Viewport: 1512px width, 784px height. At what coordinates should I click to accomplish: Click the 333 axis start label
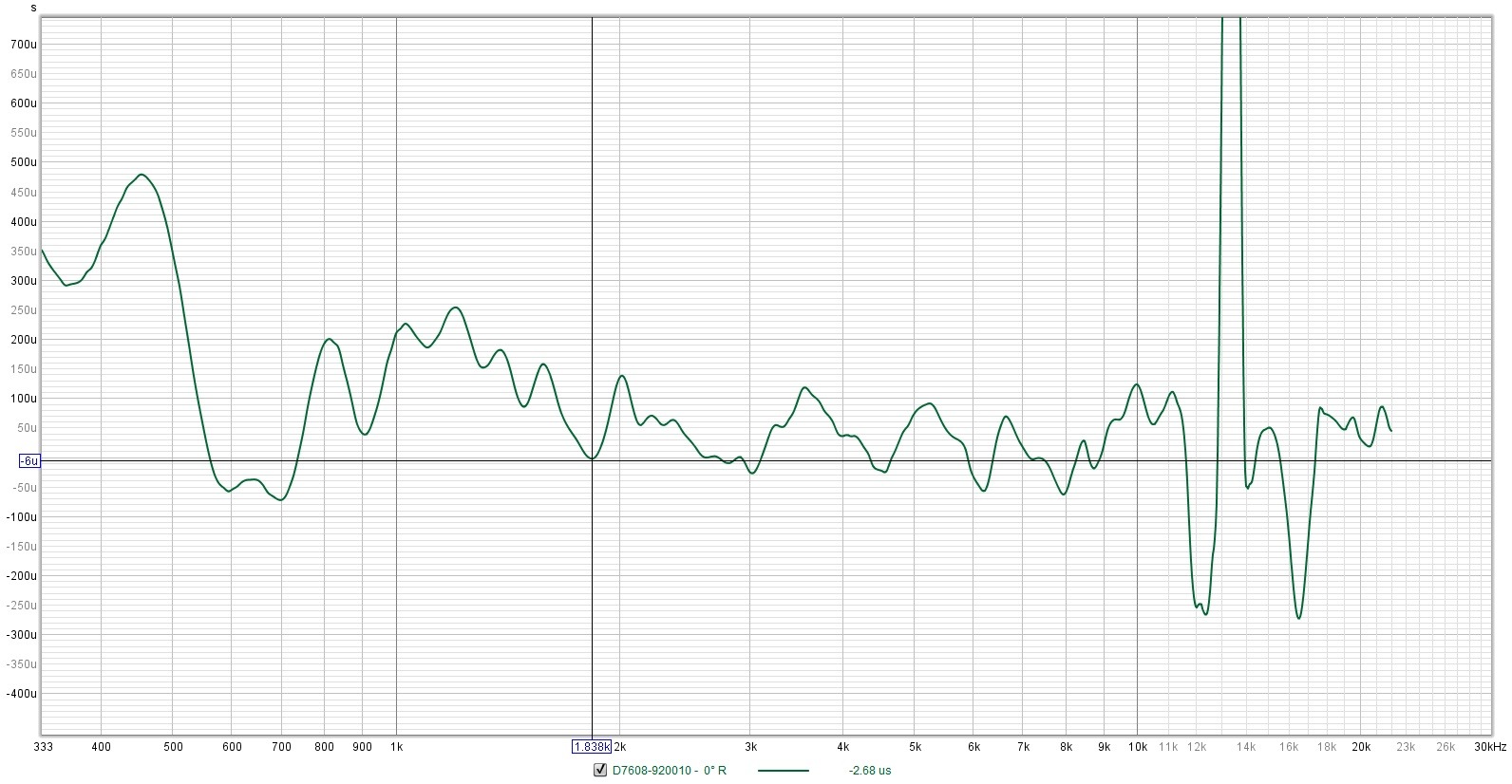point(43,747)
